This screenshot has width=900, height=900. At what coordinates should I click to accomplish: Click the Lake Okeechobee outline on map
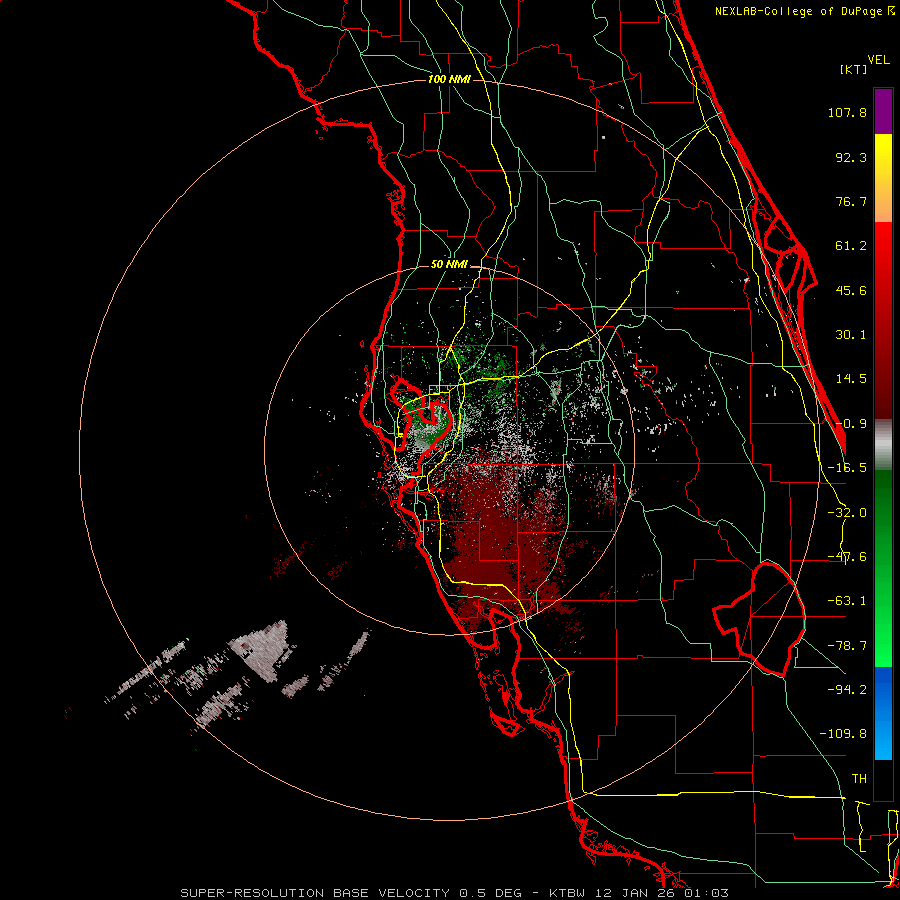(x=759, y=619)
